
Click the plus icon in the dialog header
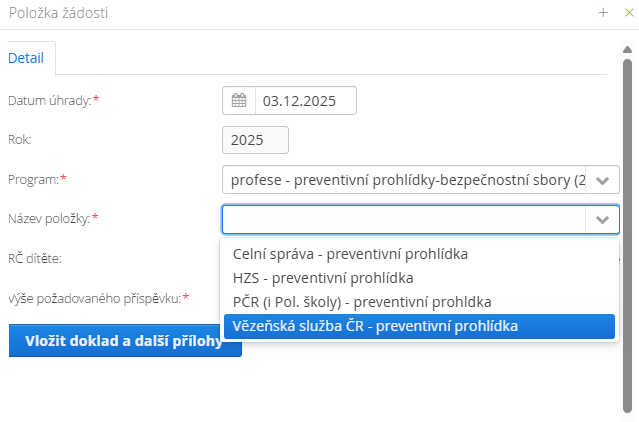click(603, 13)
